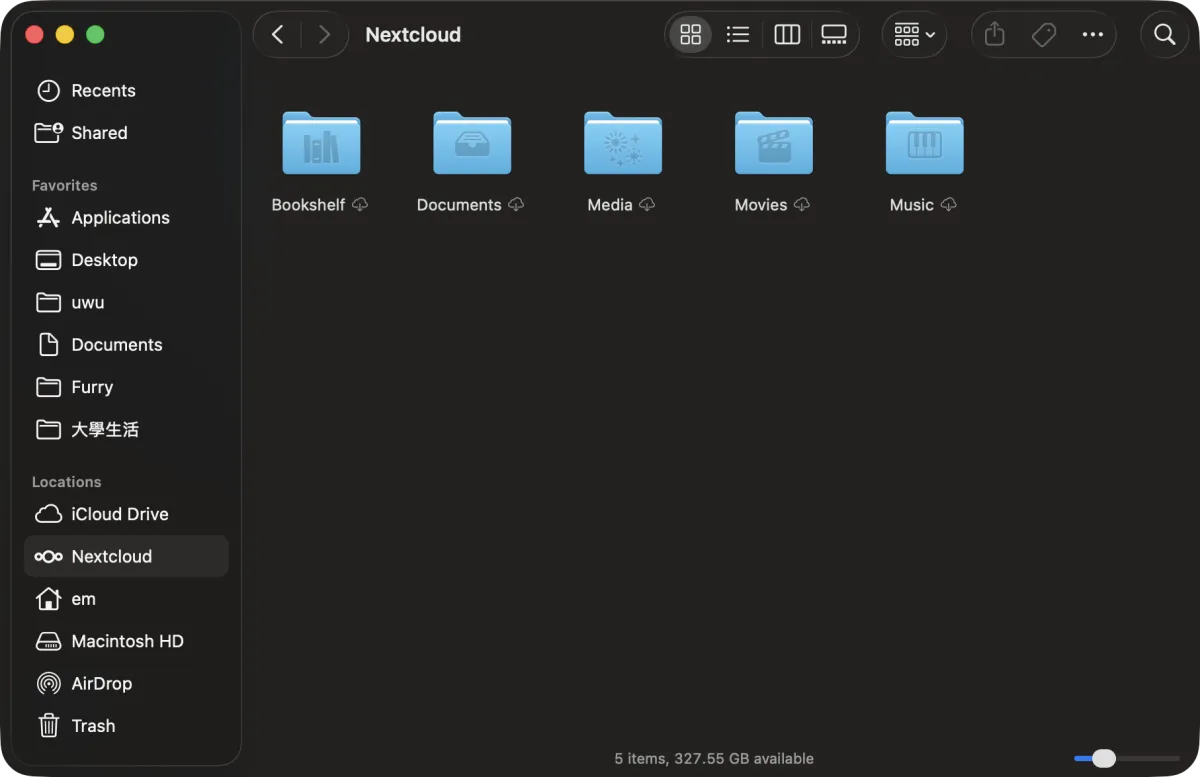Open the more actions ellipsis menu
Viewport: 1200px width, 777px height.
point(1092,34)
